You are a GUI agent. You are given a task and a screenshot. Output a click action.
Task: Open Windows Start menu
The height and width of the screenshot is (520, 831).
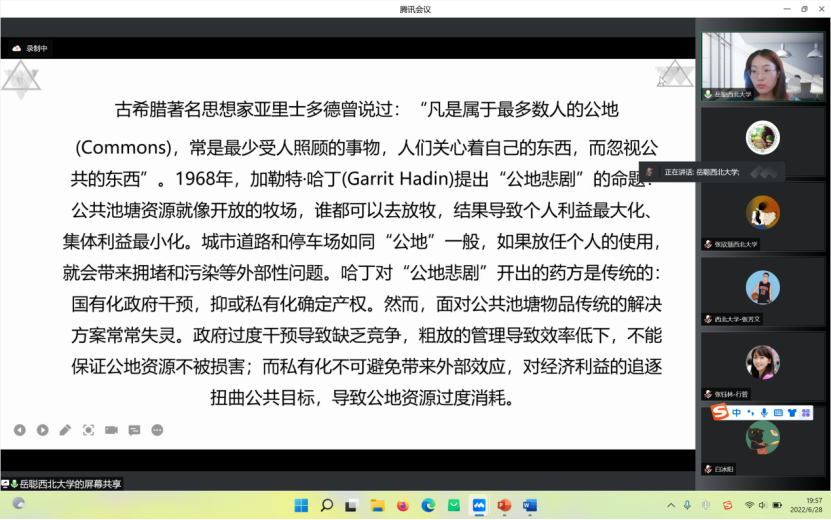click(x=301, y=505)
